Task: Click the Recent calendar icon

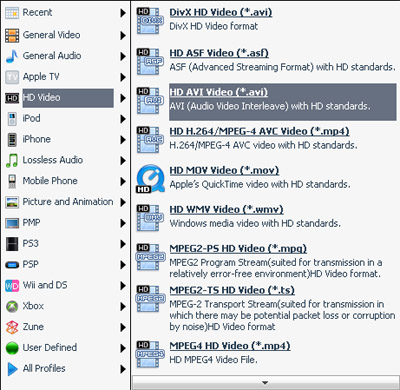Action: tap(12, 13)
